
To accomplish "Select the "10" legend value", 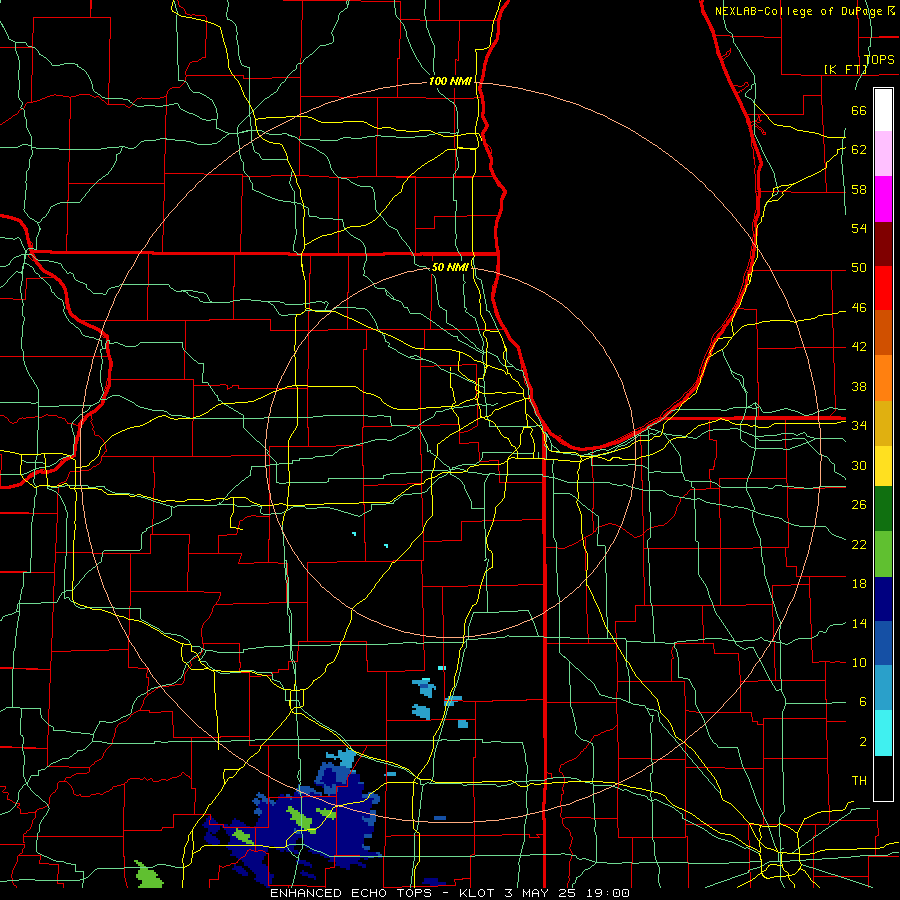I will point(859,662).
